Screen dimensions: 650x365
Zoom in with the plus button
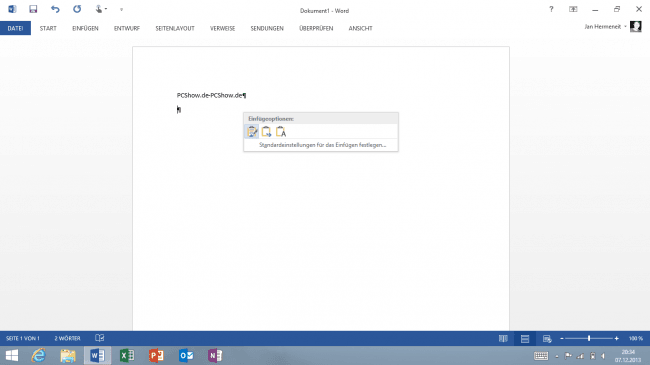click(x=617, y=339)
